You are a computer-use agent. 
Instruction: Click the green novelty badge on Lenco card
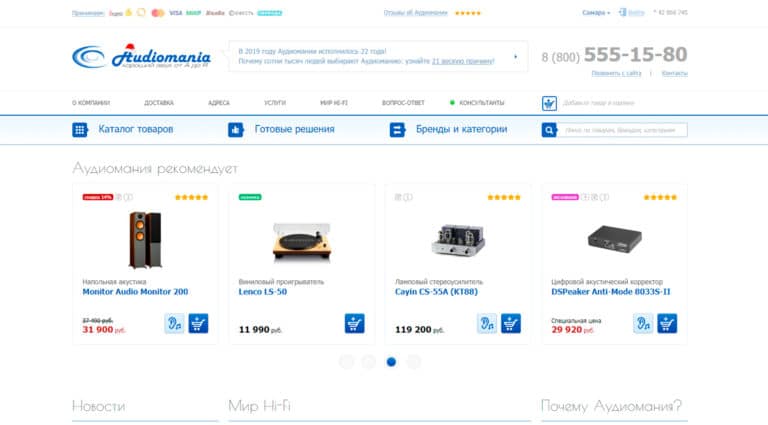click(250, 197)
